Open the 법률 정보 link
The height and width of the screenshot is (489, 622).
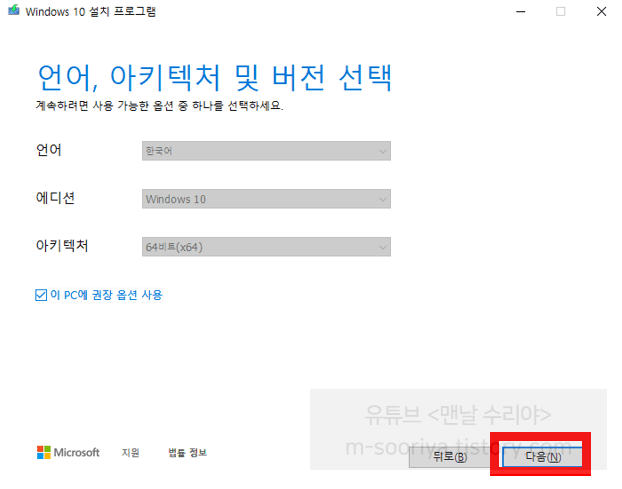(187, 453)
